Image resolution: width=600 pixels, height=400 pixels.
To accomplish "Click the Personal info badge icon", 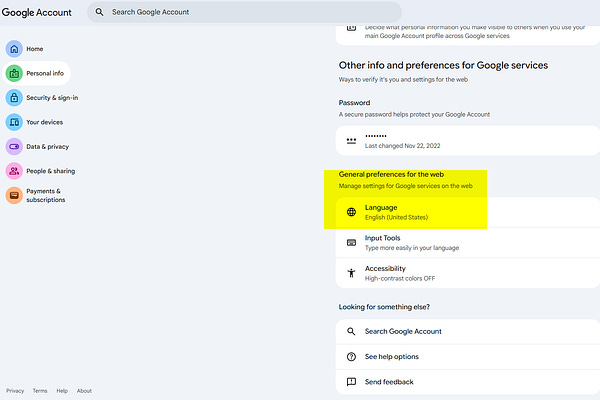I will 14,73.
